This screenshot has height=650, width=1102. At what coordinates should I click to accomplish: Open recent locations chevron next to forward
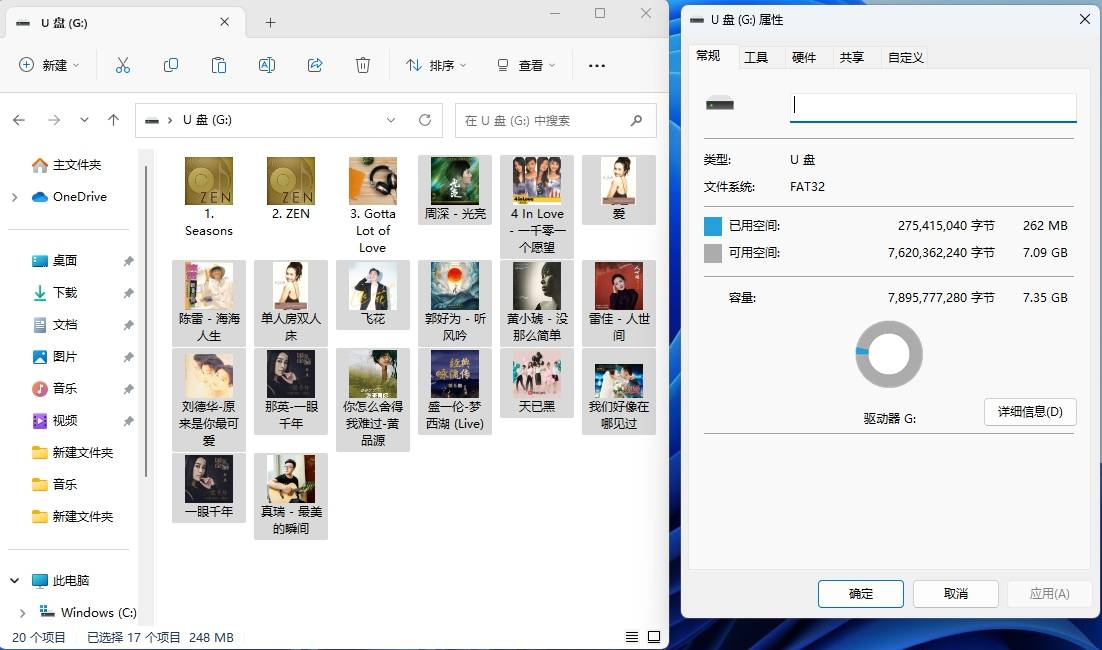(84, 120)
